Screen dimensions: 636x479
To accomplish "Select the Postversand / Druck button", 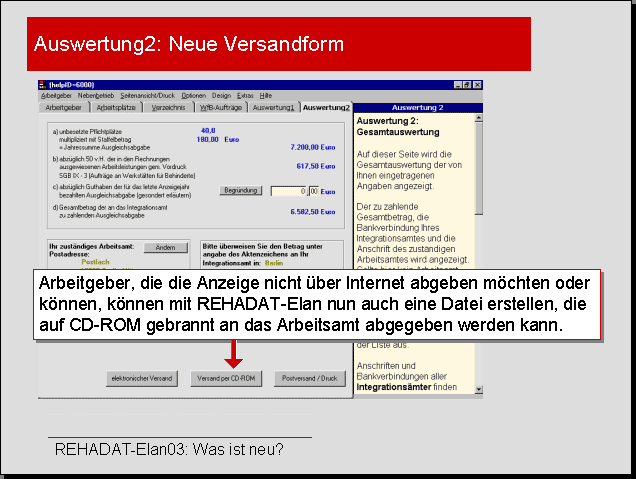I will tap(309, 379).
